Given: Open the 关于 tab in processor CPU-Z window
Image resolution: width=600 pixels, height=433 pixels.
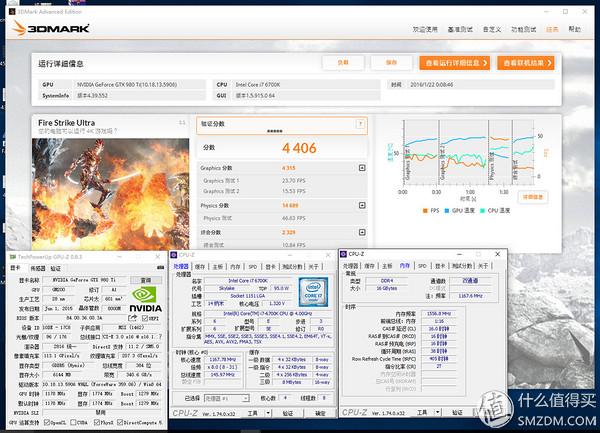Looking at the screenshot, I should (313, 267).
